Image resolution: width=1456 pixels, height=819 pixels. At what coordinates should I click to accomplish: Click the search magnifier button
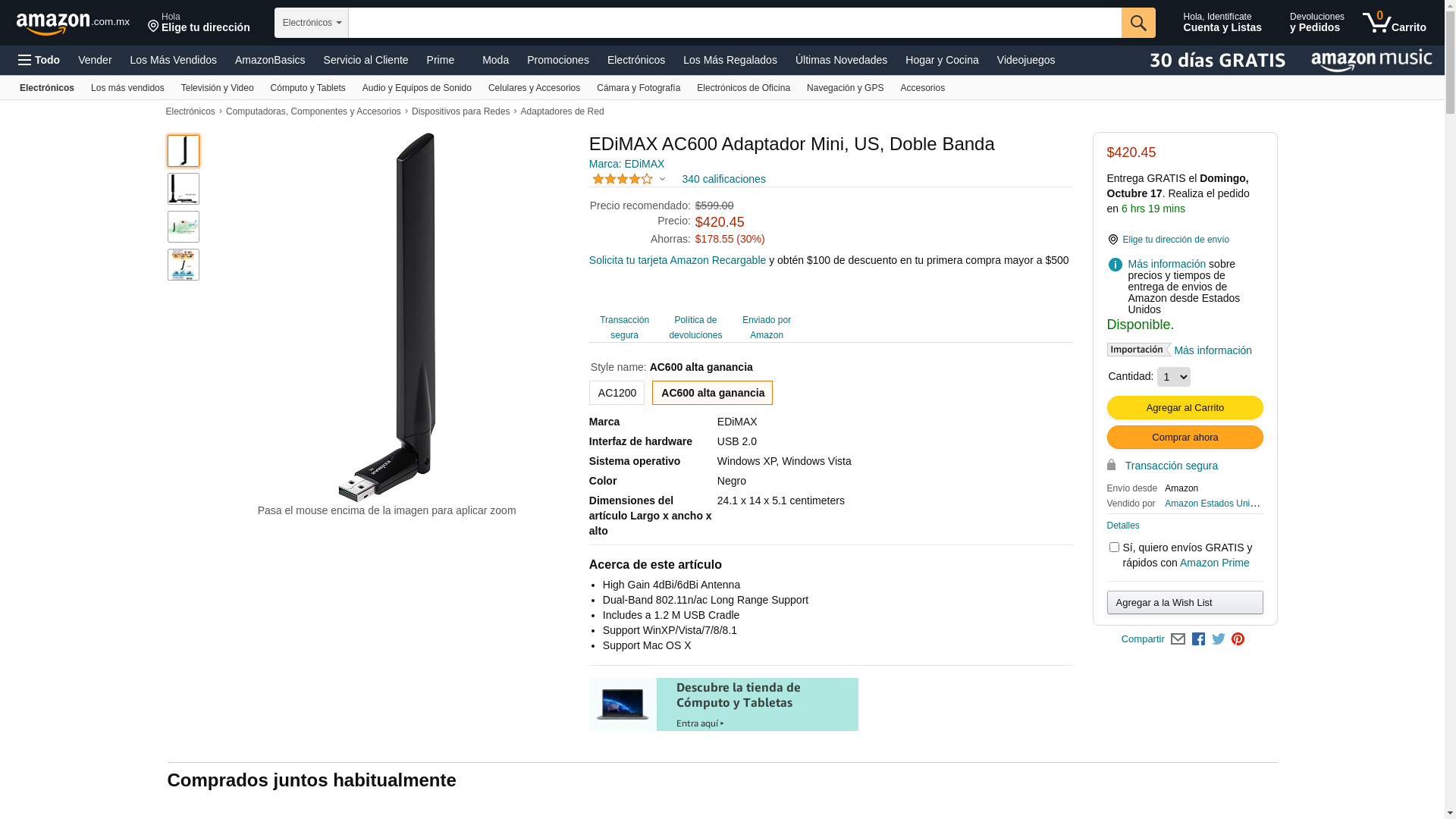[x=1138, y=23]
